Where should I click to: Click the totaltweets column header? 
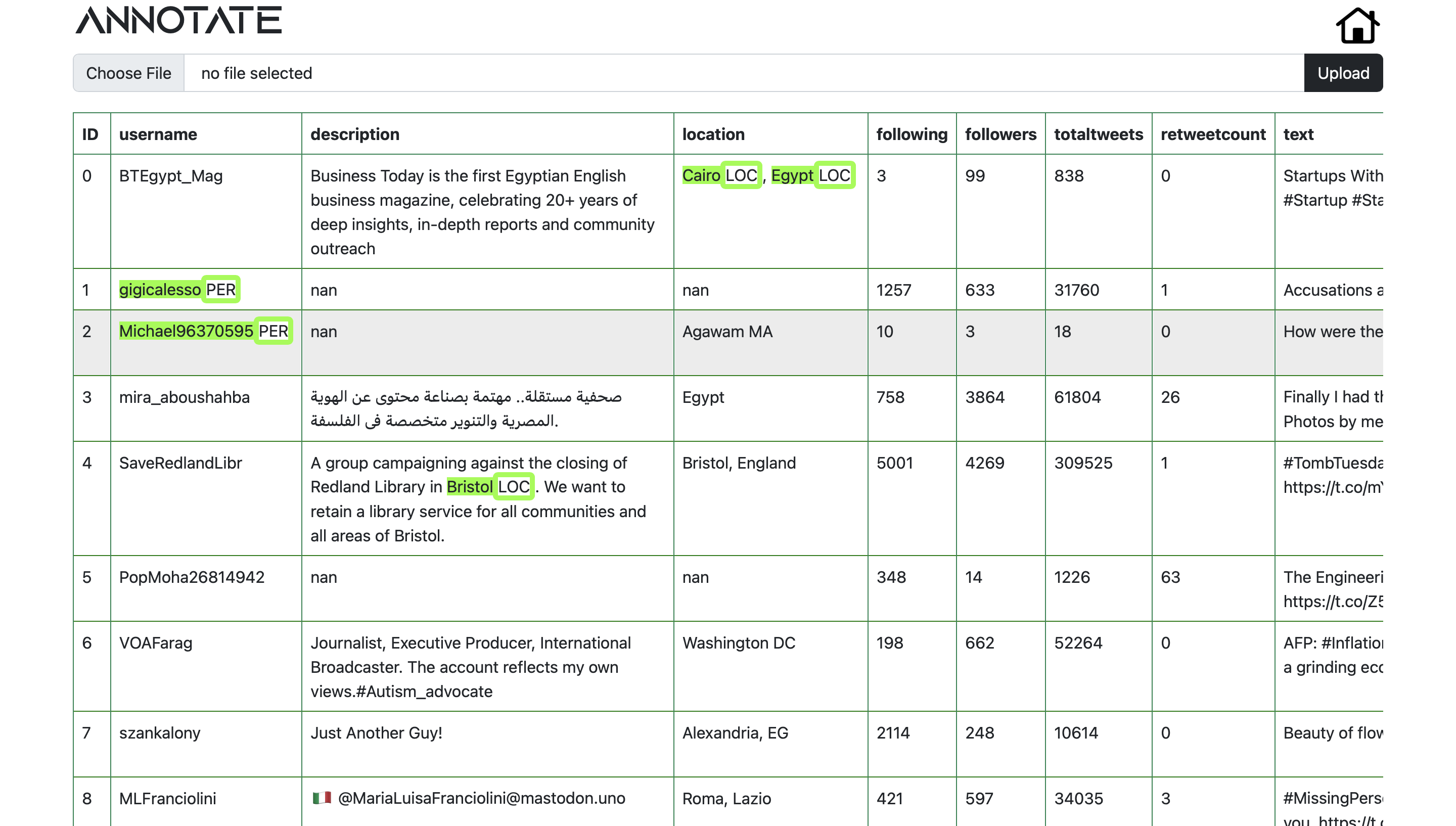[x=1098, y=134]
